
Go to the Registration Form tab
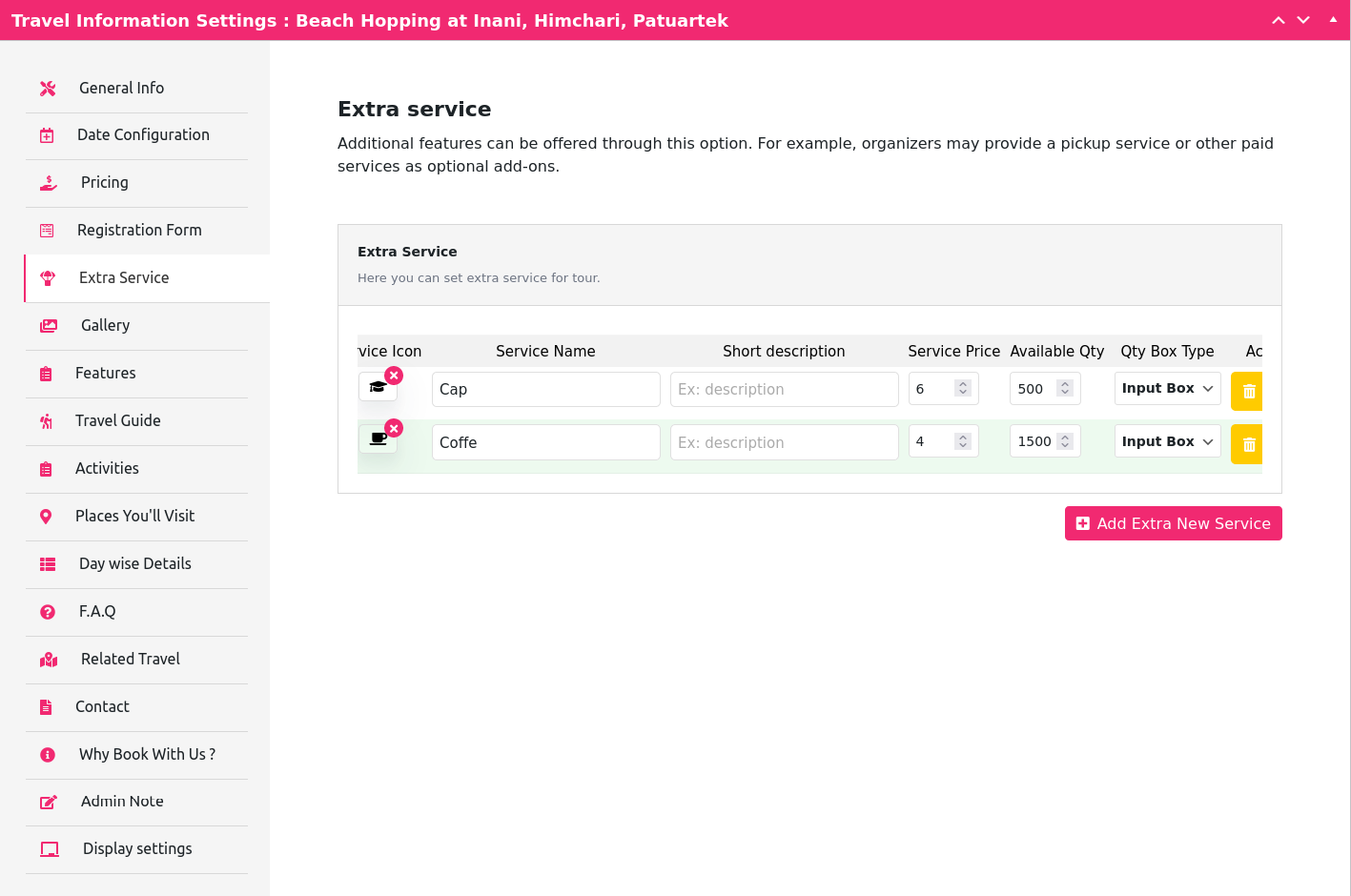click(136, 231)
